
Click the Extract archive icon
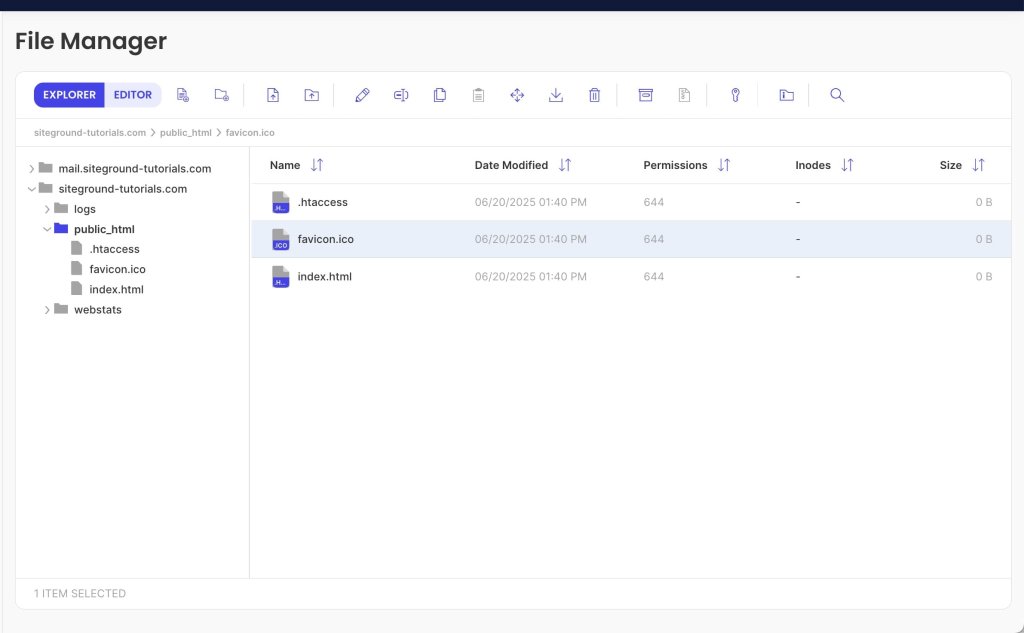point(684,95)
